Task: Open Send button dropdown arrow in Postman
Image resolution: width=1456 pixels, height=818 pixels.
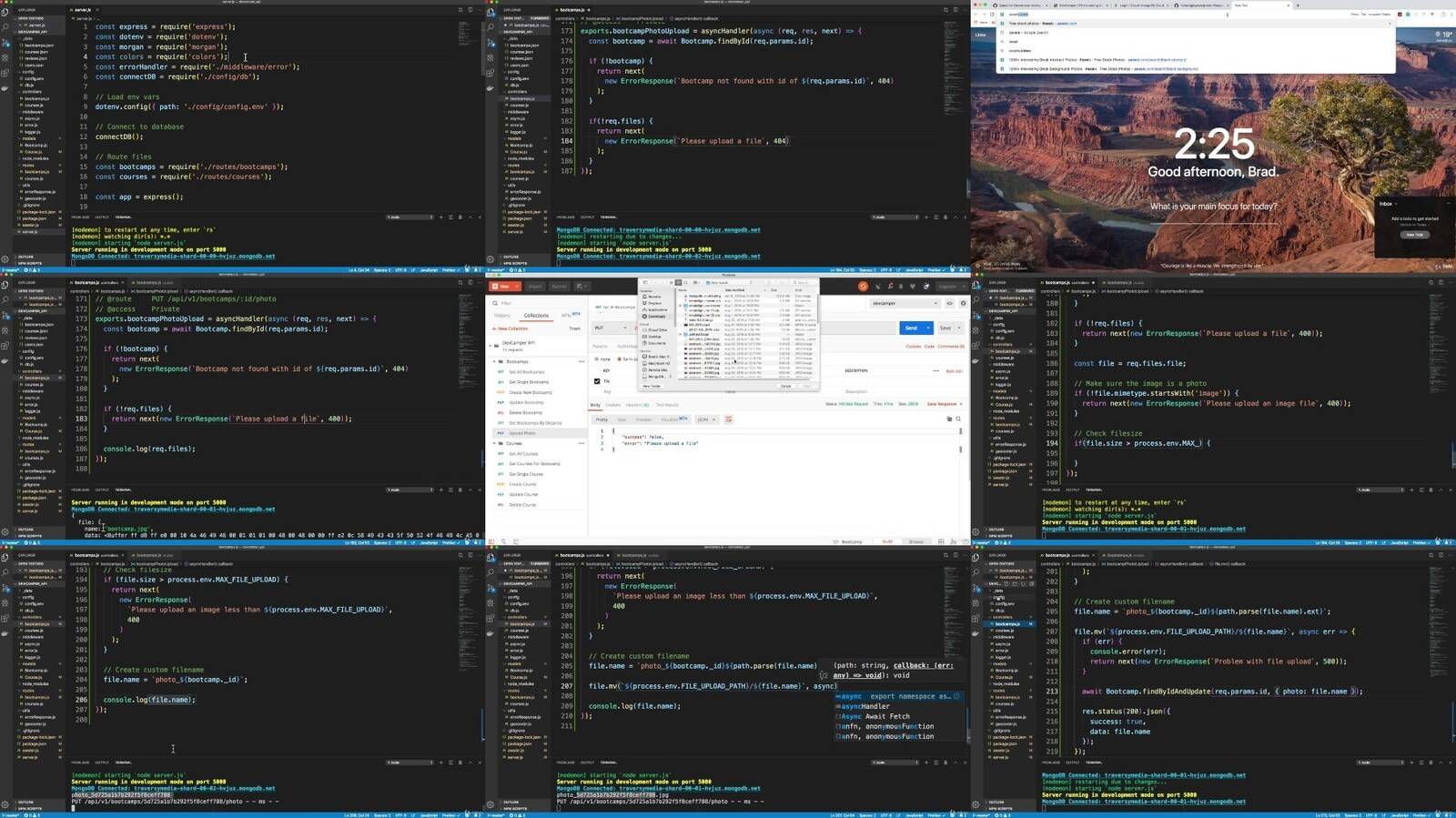Action: (x=927, y=328)
